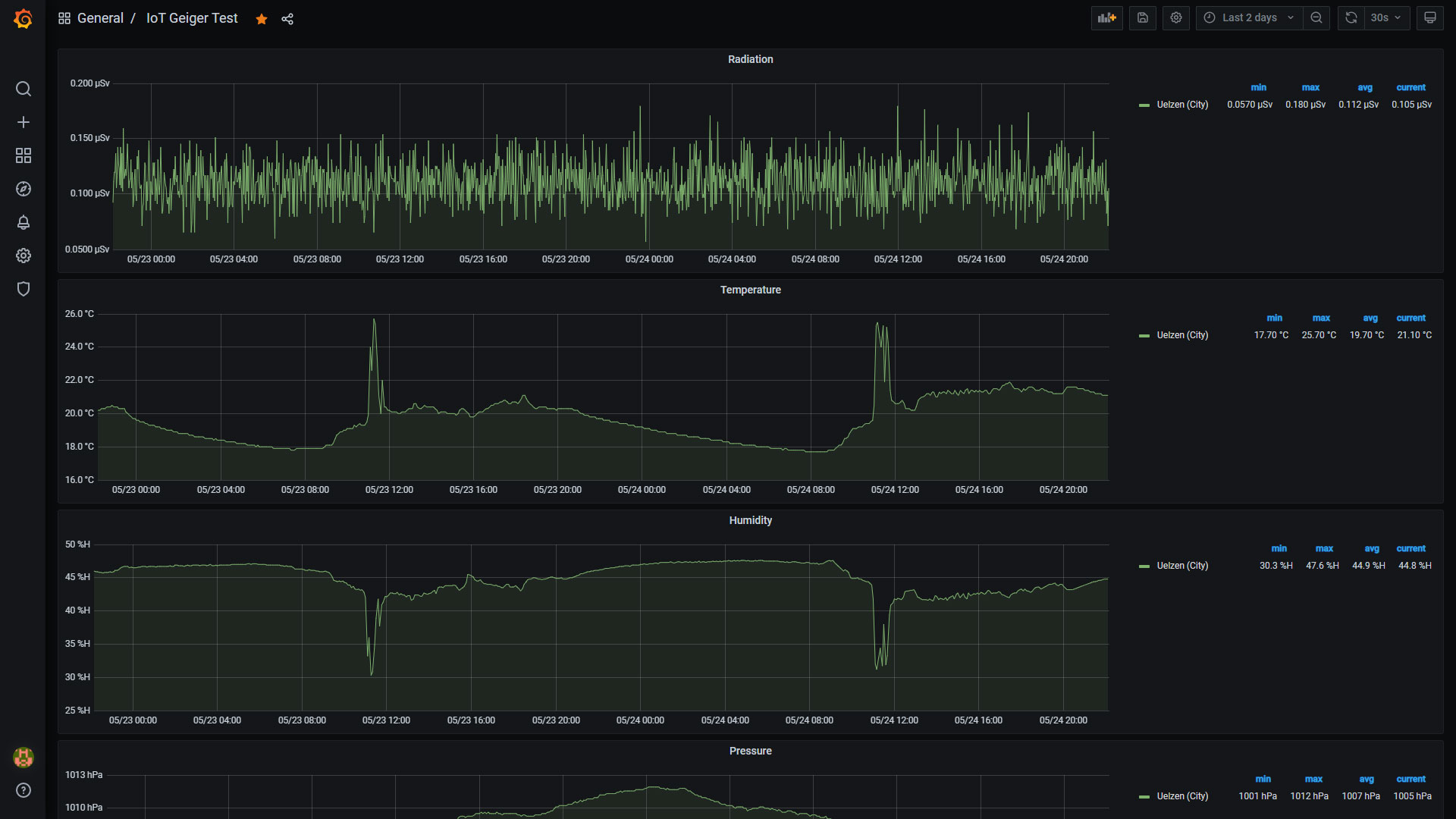Open dashboard settings gear in top bar
The image size is (1456, 819).
click(x=1176, y=17)
